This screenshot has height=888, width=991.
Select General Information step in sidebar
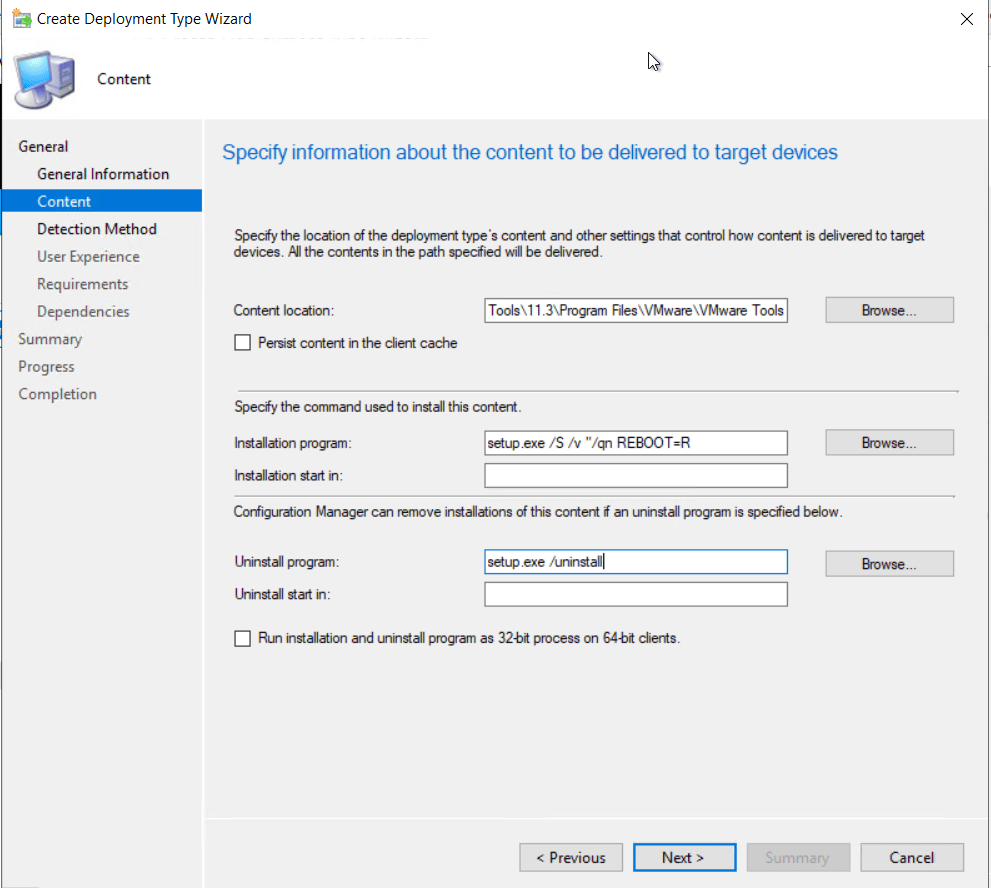[x=103, y=174]
